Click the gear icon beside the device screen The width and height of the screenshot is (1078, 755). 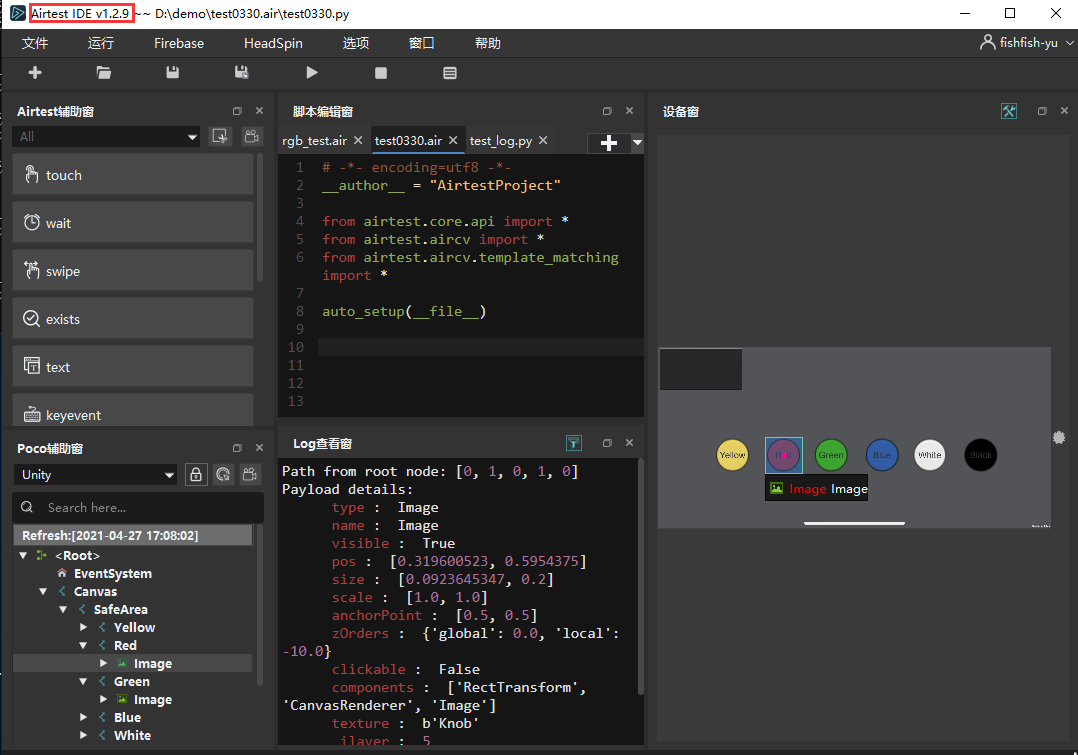click(x=1059, y=437)
